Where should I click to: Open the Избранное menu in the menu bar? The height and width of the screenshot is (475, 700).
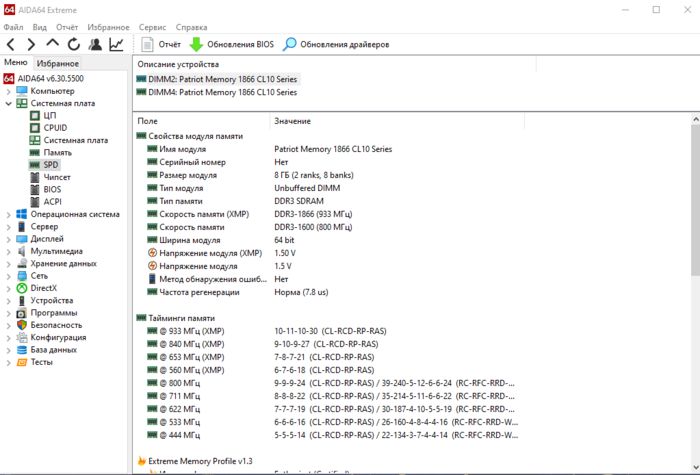(x=108, y=27)
